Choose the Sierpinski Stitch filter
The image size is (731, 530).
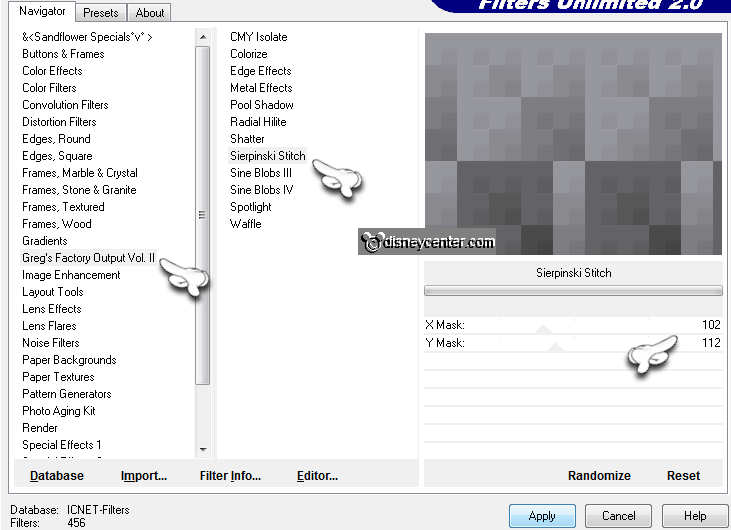[x=268, y=156]
